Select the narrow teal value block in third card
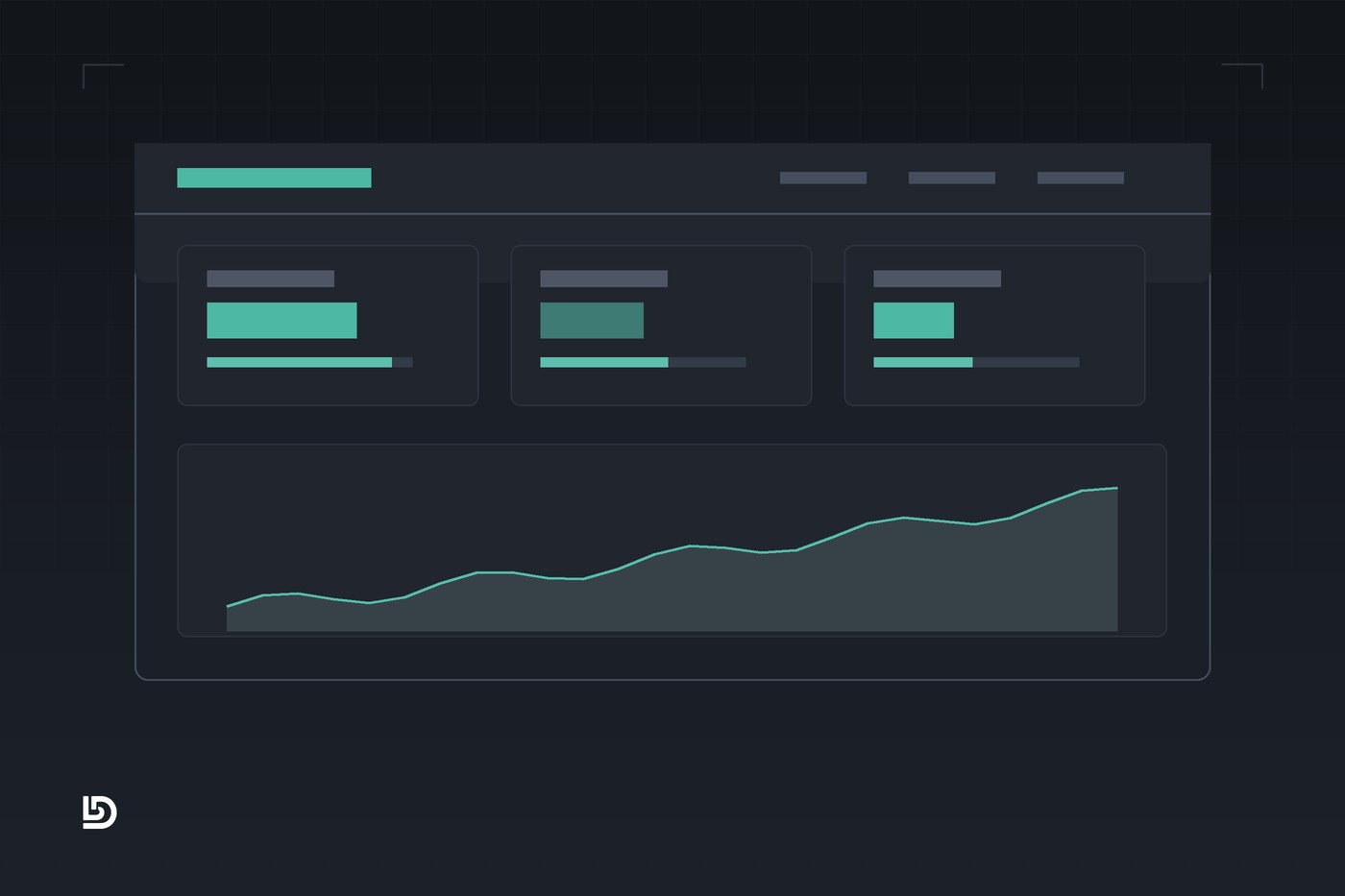This screenshot has height=896, width=1345. [x=914, y=321]
